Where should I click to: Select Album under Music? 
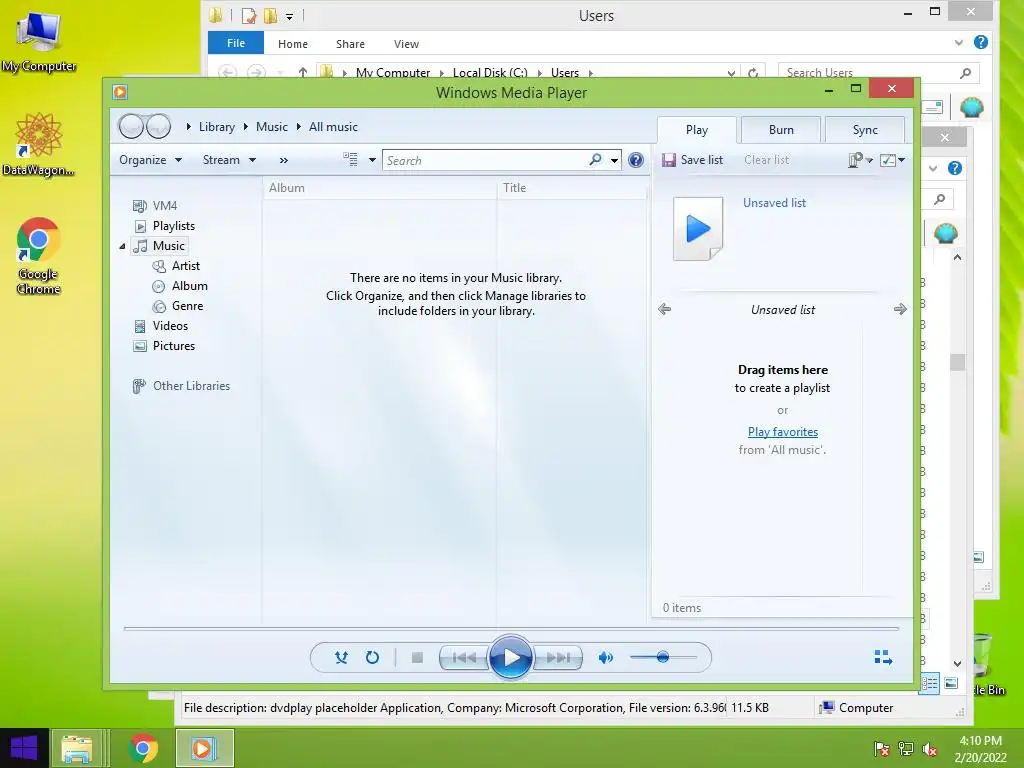pyautogui.click(x=180, y=286)
